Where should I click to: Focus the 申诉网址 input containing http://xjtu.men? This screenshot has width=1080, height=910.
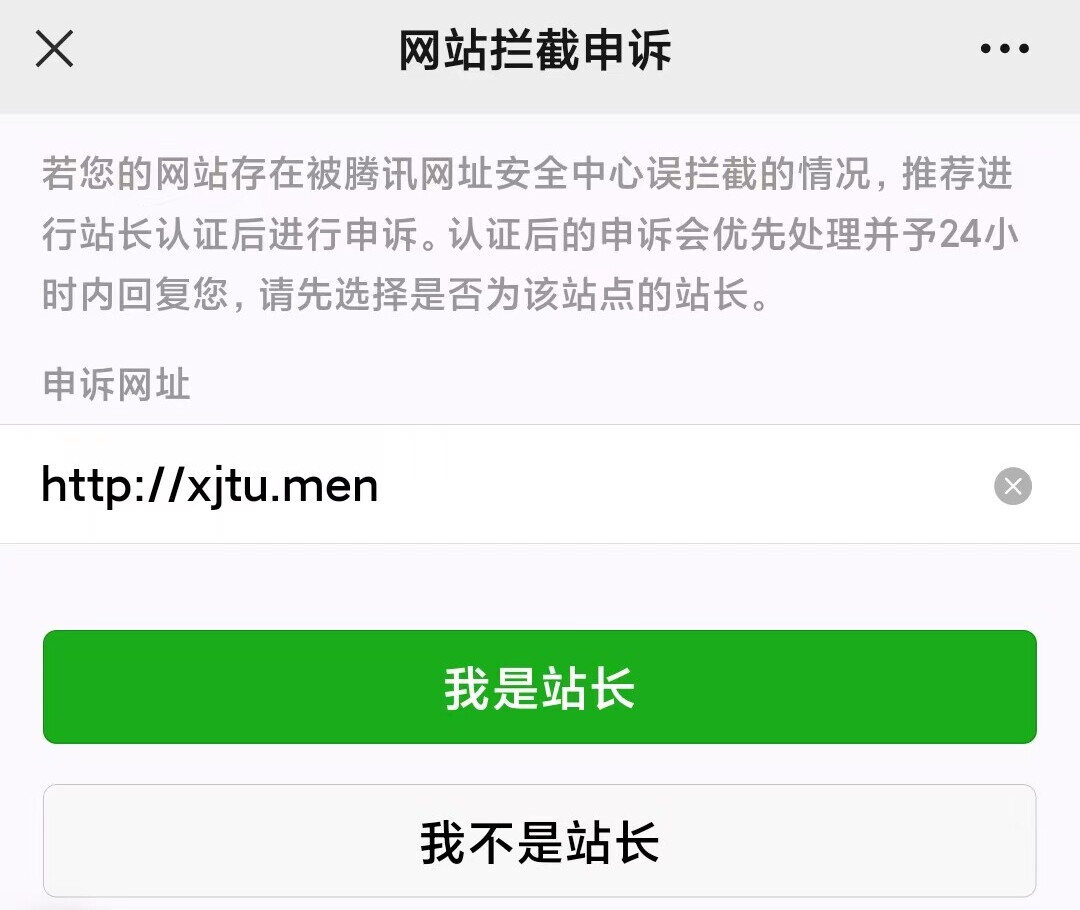coord(539,485)
